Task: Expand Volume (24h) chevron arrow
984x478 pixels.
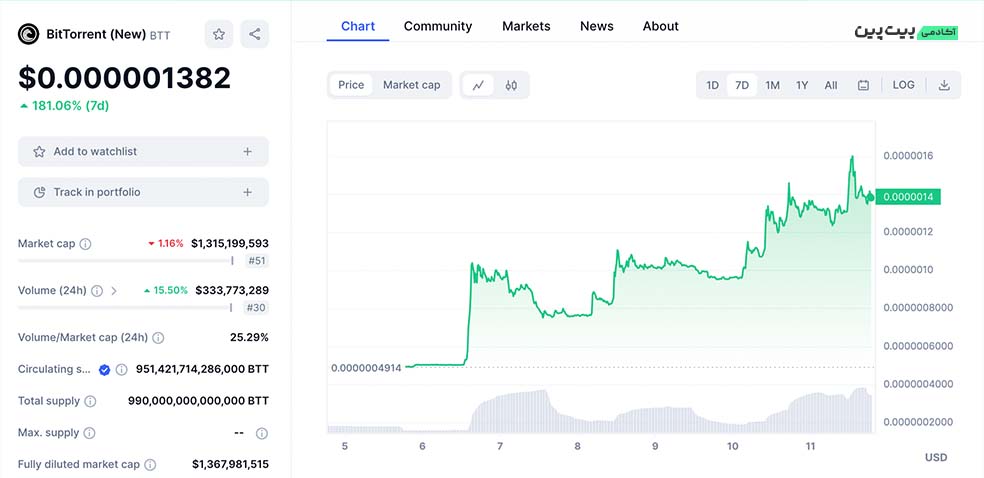Action: tap(114, 291)
